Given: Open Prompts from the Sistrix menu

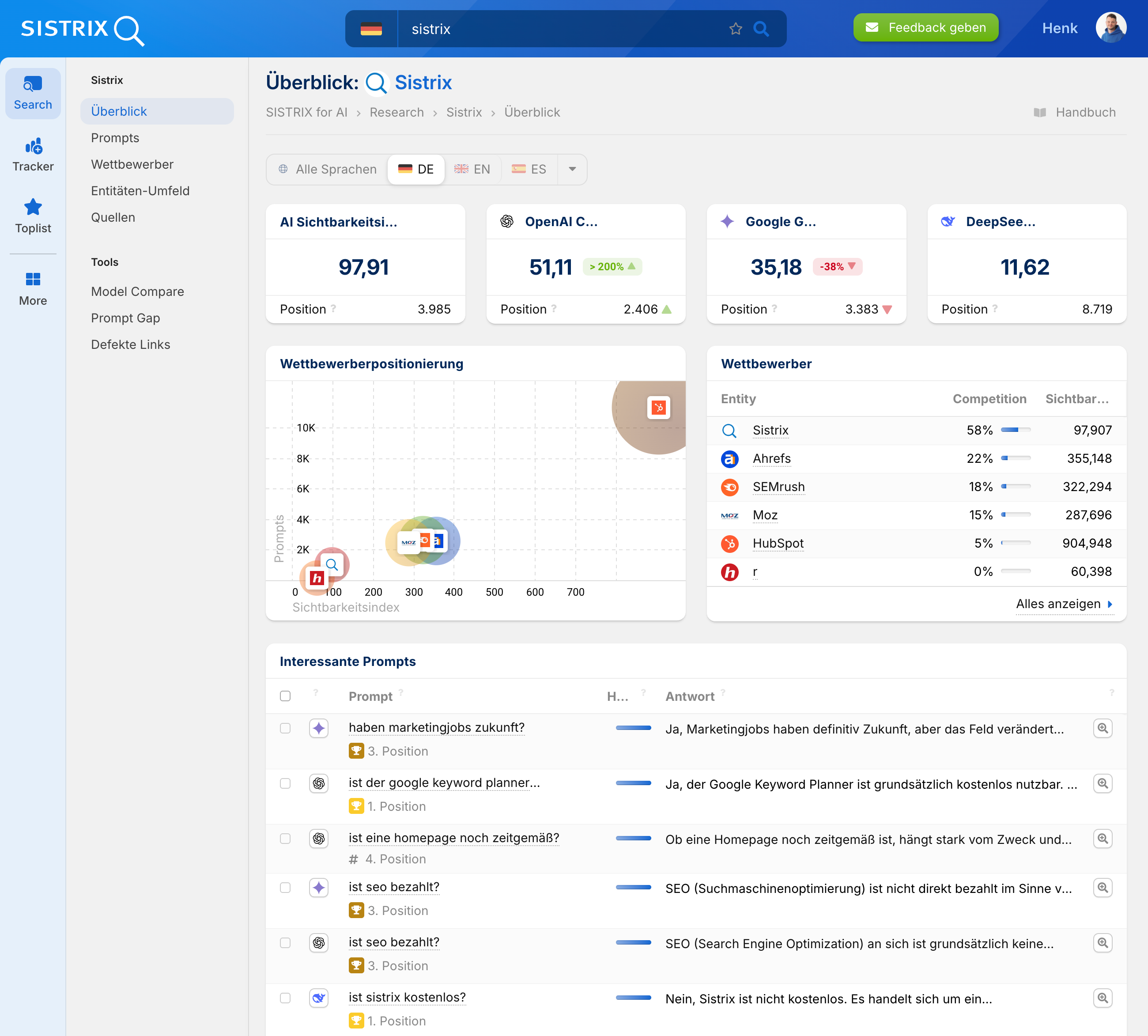Looking at the screenshot, I should [x=115, y=138].
